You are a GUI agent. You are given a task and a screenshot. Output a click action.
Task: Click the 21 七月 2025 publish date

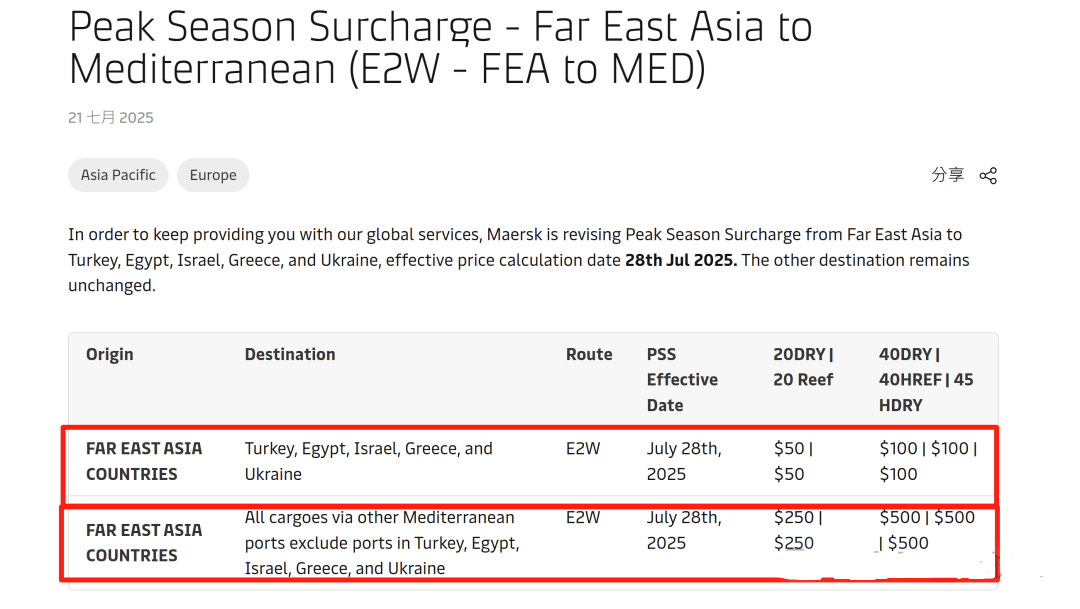(111, 118)
